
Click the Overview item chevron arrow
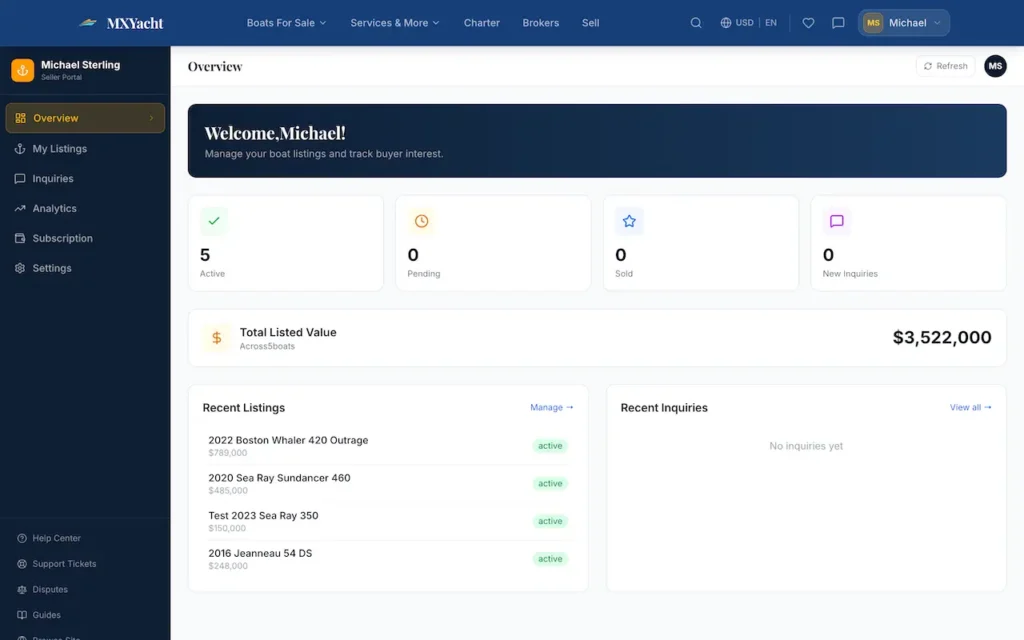(x=152, y=118)
